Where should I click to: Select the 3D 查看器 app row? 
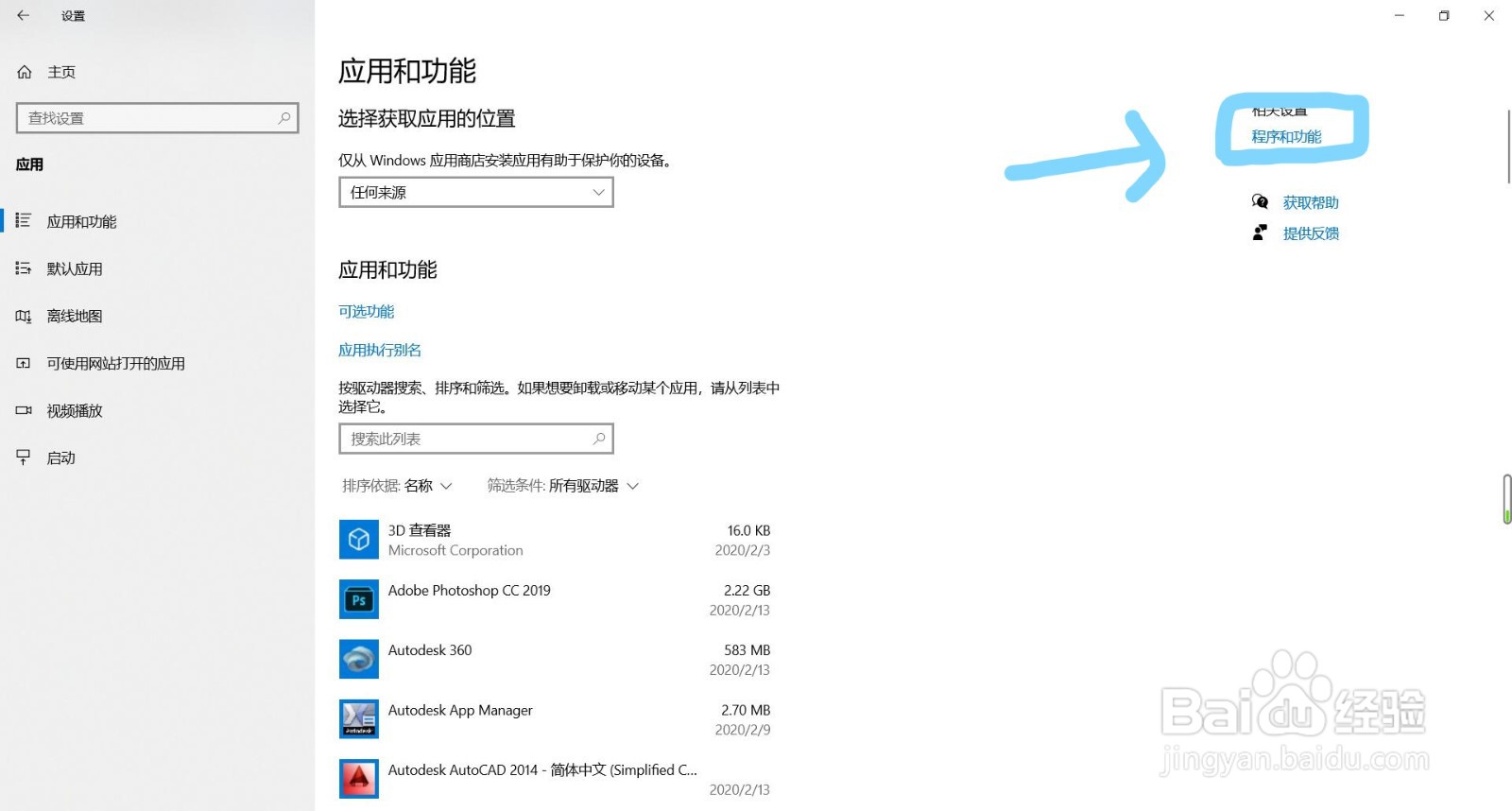click(x=556, y=540)
